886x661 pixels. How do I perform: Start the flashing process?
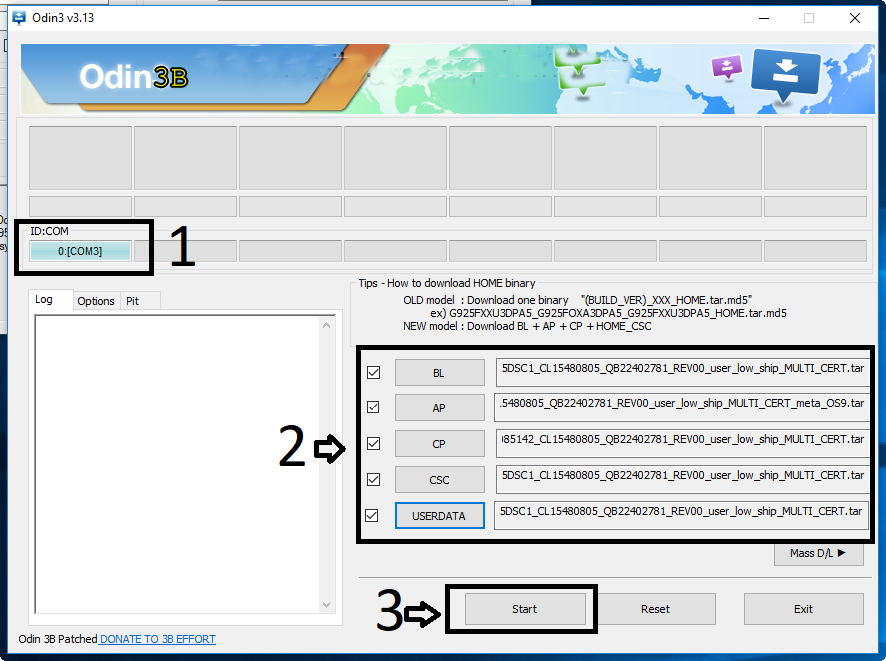(x=525, y=609)
